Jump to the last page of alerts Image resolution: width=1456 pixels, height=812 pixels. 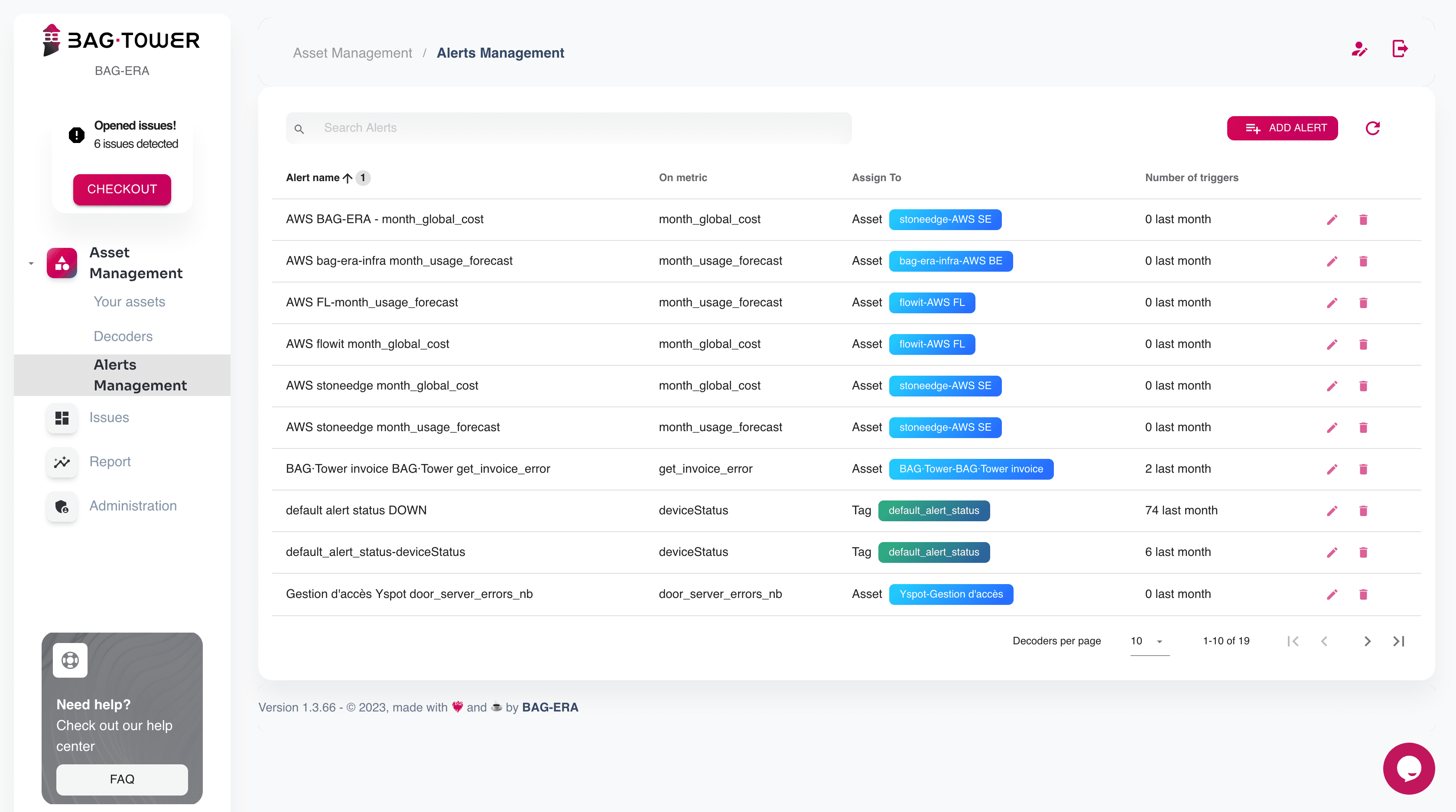pyautogui.click(x=1398, y=641)
